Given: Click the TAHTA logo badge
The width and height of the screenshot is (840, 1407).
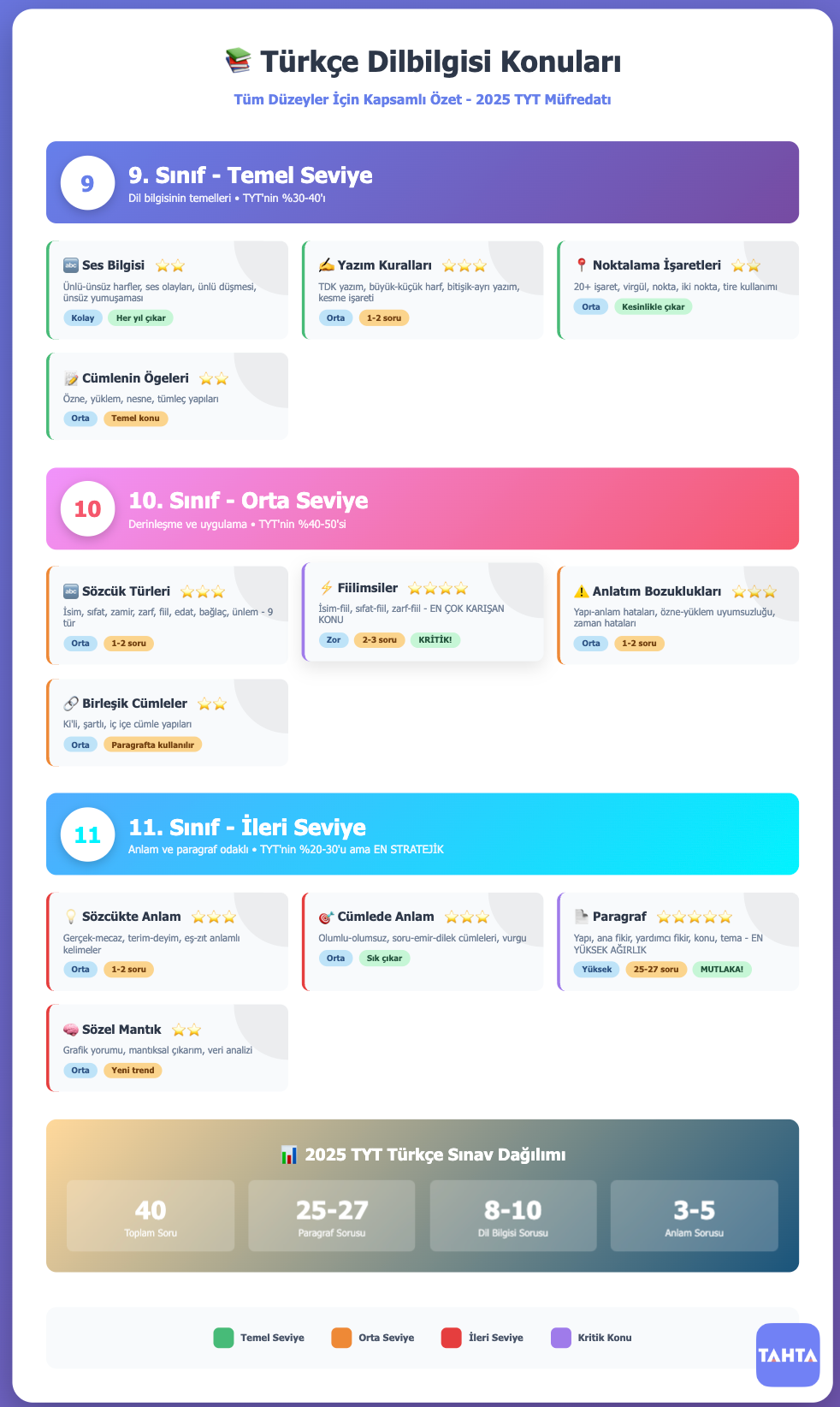Looking at the screenshot, I should click(788, 1355).
